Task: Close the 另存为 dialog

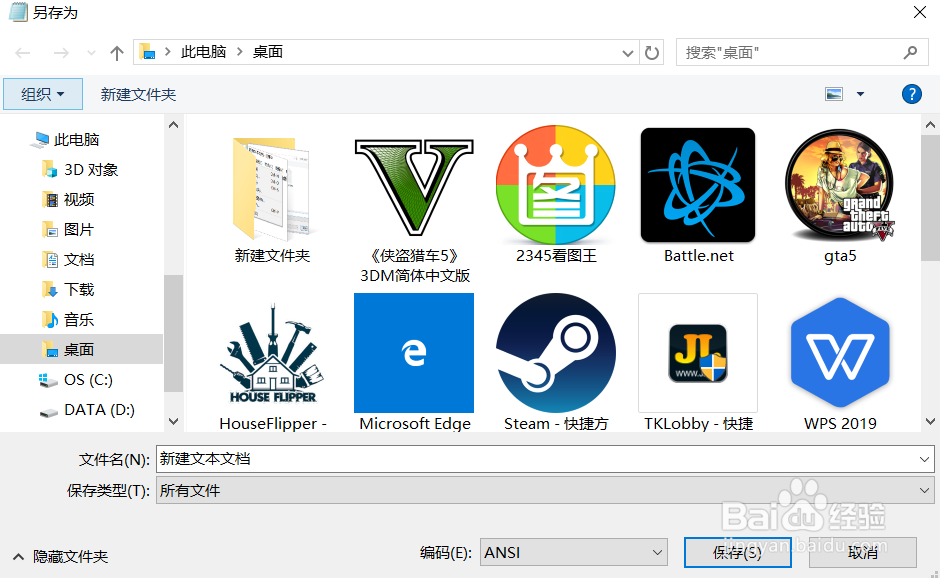Action: pyautogui.click(x=920, y=13)
